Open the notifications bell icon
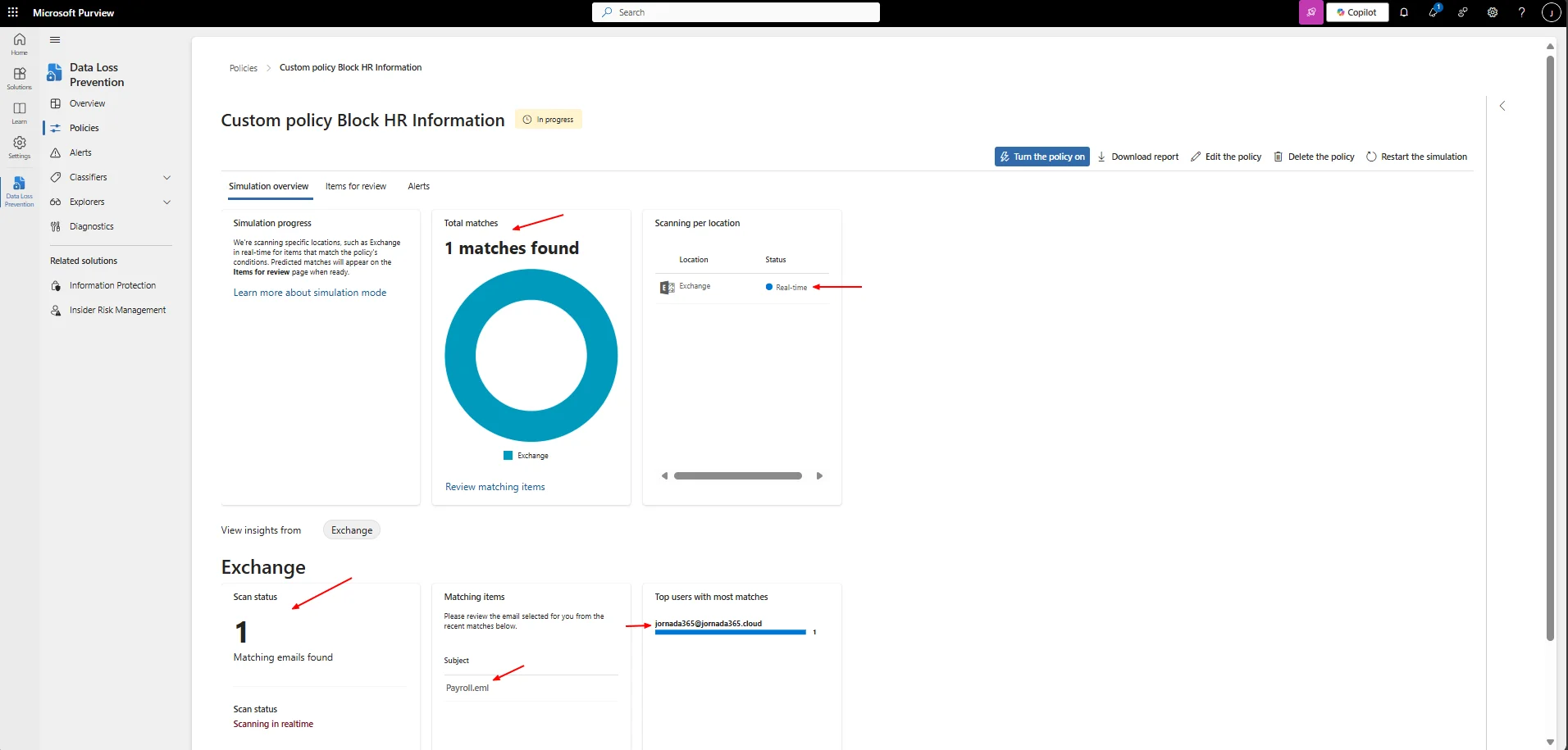The image size is (1568, 750). pos(1404,12)
